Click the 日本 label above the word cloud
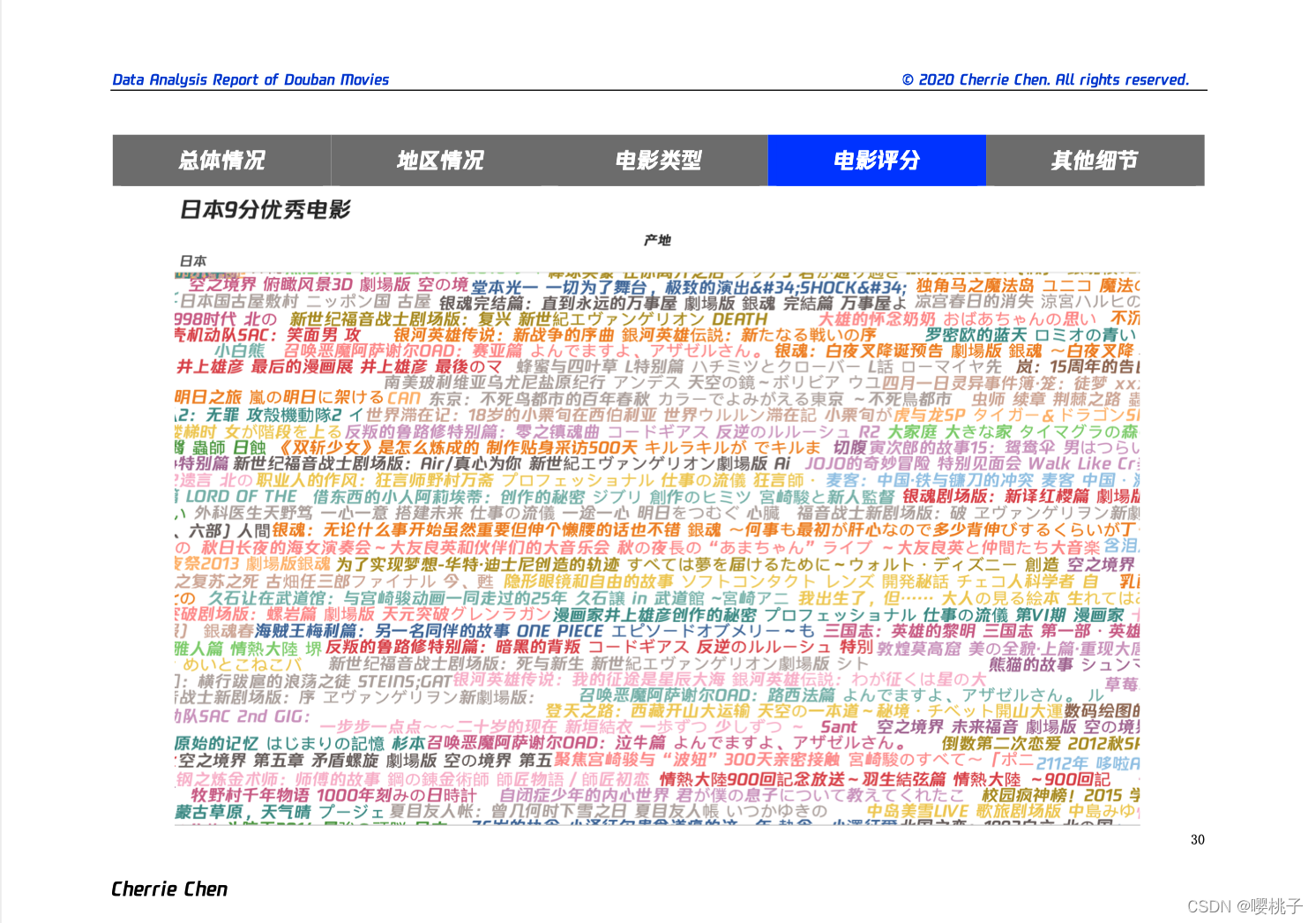The width and height of the screenshot is (1316, 923). click(193, 261)
